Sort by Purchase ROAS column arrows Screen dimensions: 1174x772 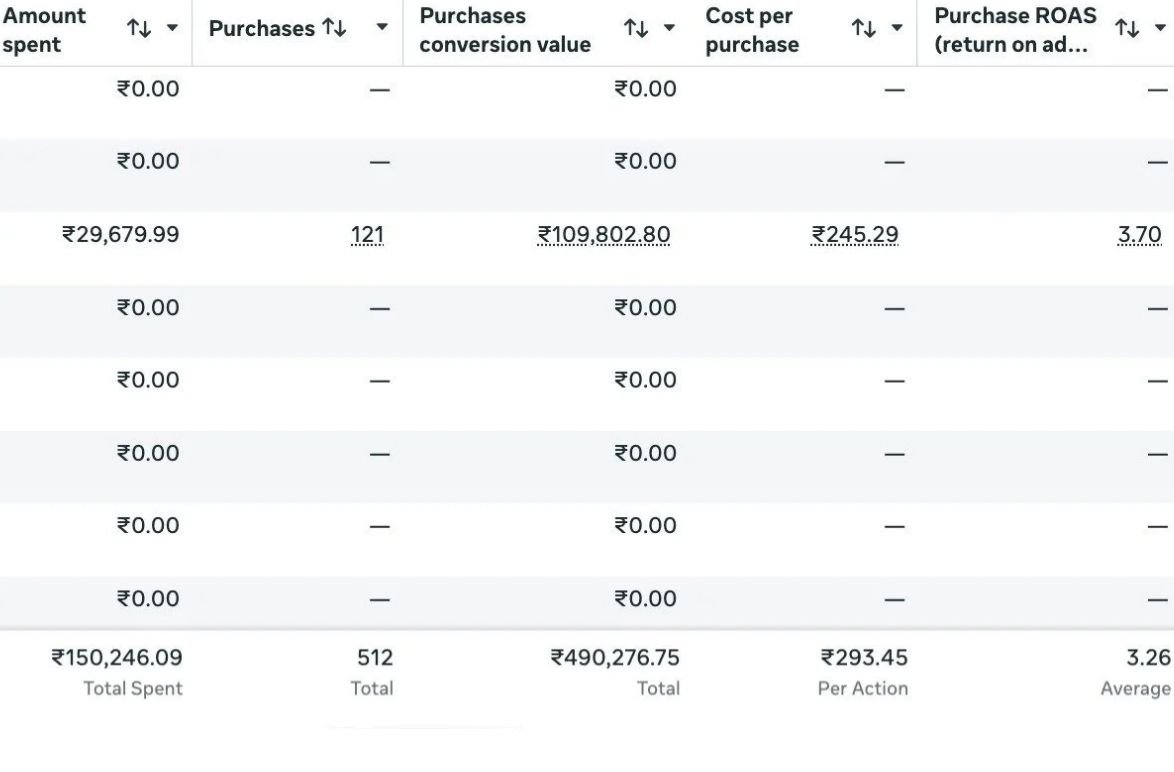[1128, 28]
